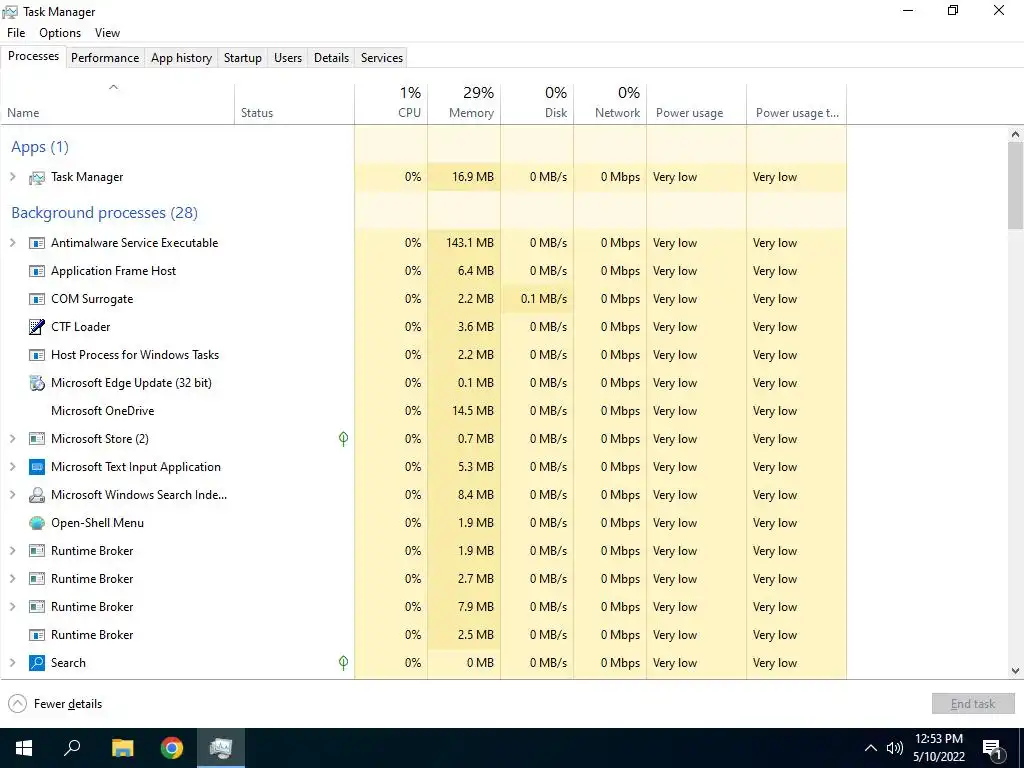
Task: Open the volume speaker tray icon
Action: click(x=895, y=748)
